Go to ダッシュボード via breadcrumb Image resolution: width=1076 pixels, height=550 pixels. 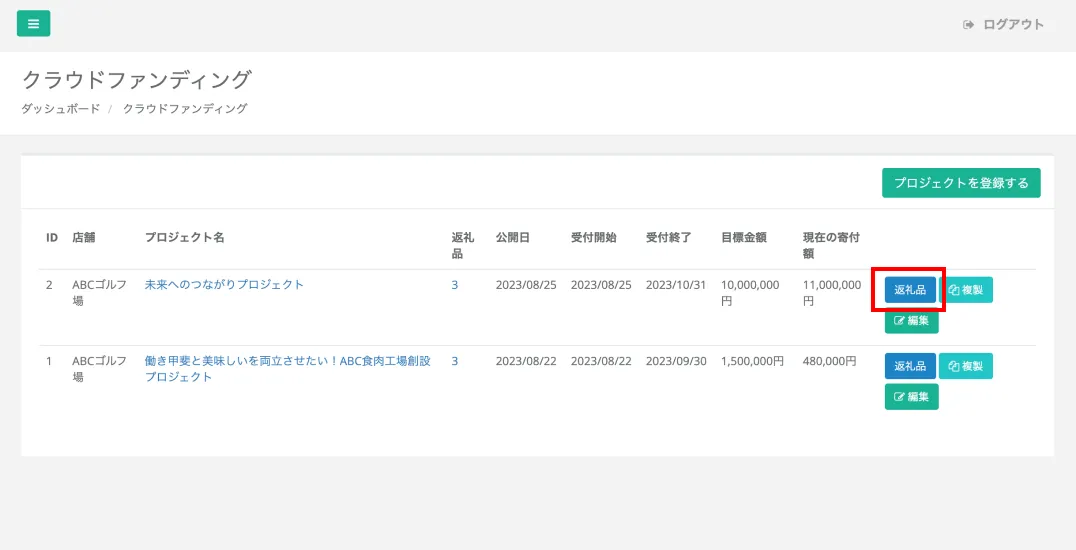pos(61,109)
